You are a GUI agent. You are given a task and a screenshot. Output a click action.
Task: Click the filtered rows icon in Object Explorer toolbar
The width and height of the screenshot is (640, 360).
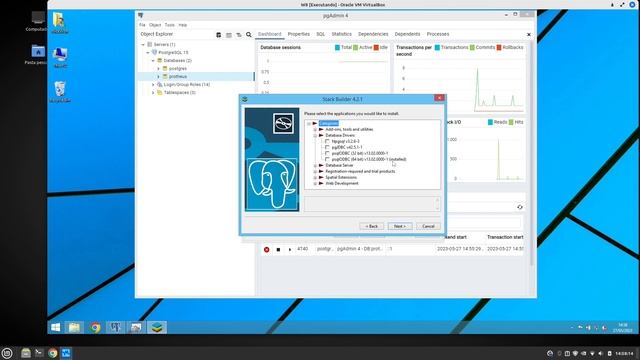[x=239, y=35]
